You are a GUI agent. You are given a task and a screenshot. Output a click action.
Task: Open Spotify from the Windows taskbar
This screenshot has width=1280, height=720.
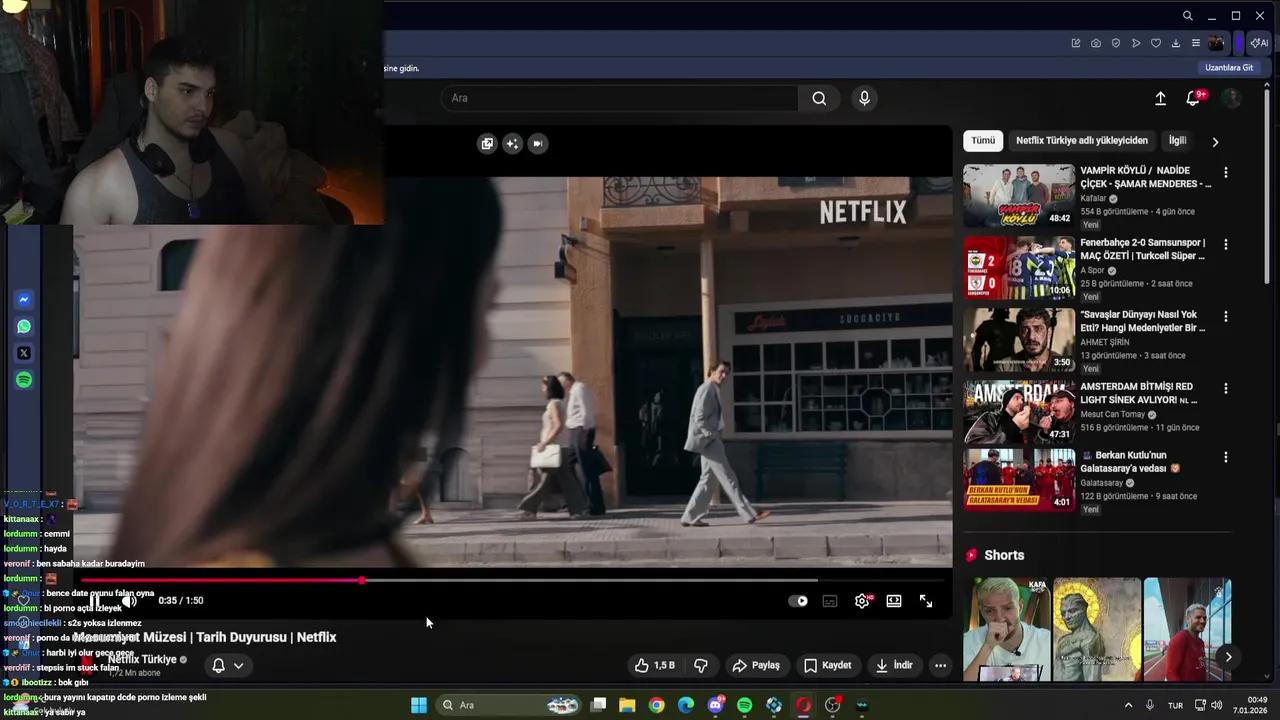[x=744, y=705]
